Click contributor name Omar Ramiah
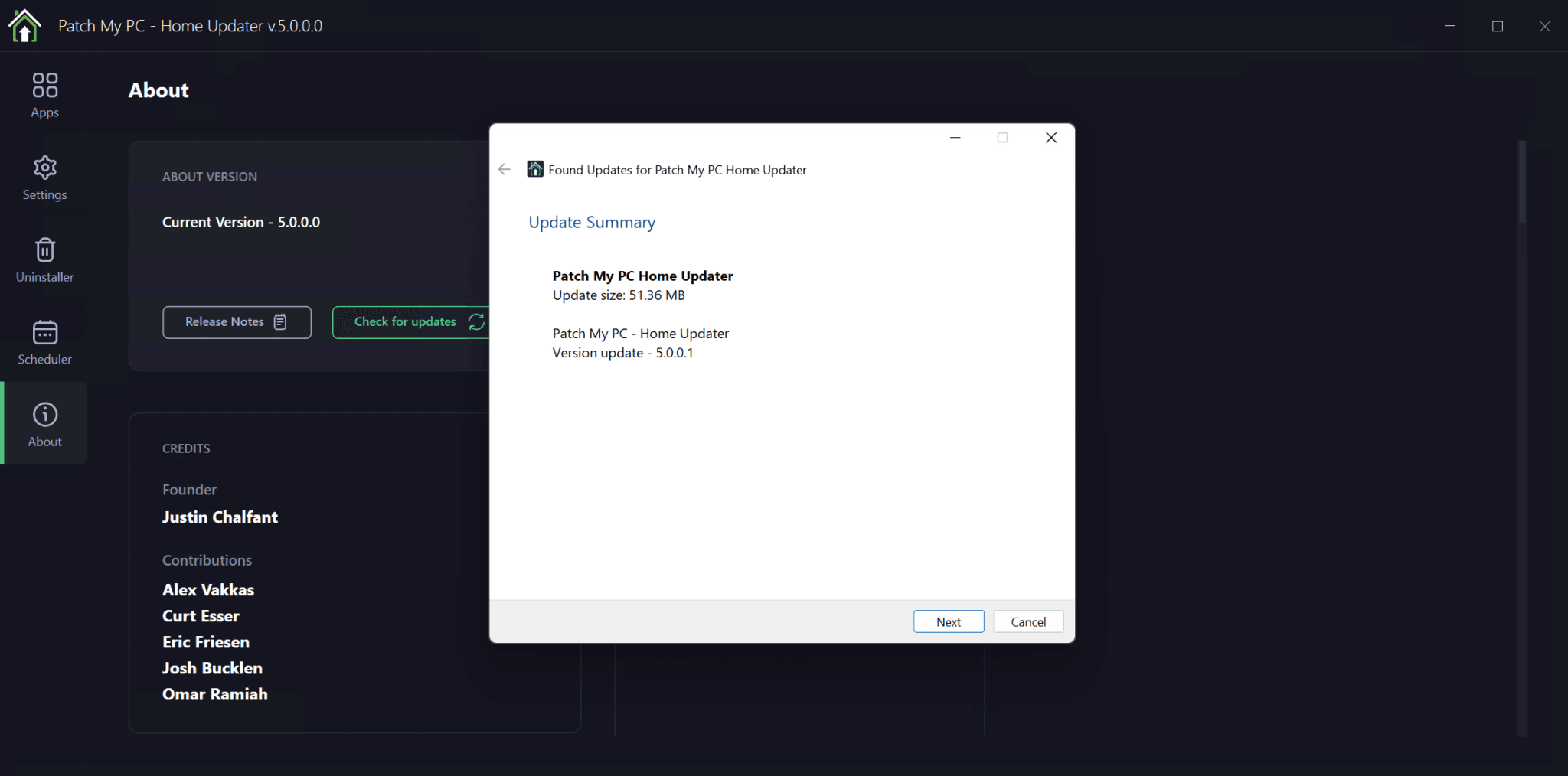This screenshot has height=776, width=1568. [x=214, y=694]
